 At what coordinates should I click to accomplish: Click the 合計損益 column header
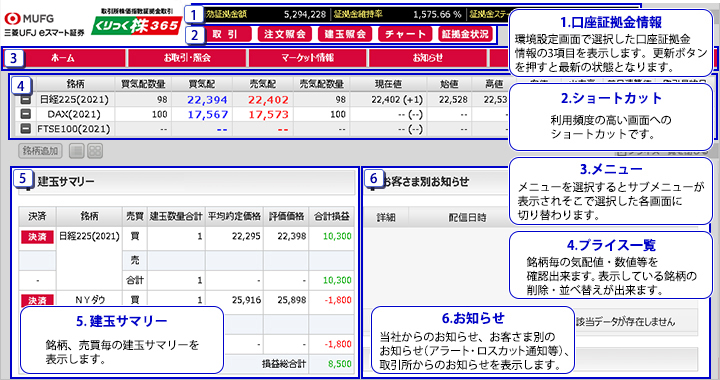[x=332, y=216]
